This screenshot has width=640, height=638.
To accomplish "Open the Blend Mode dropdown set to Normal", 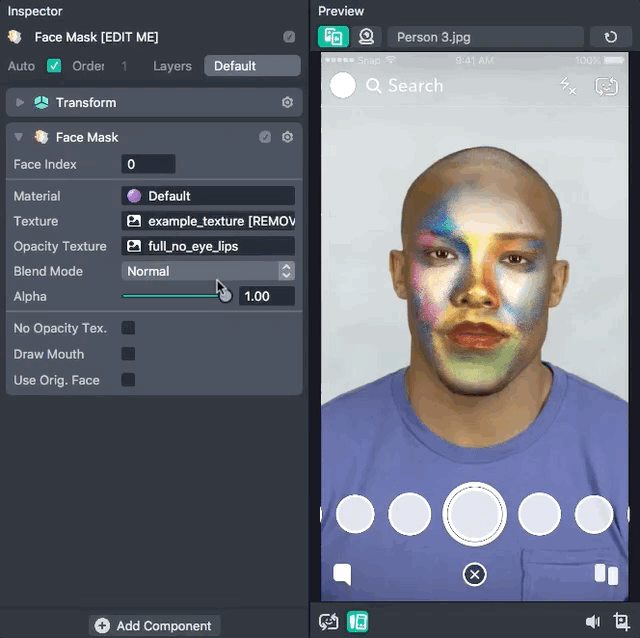I will (x=209, y=271).
